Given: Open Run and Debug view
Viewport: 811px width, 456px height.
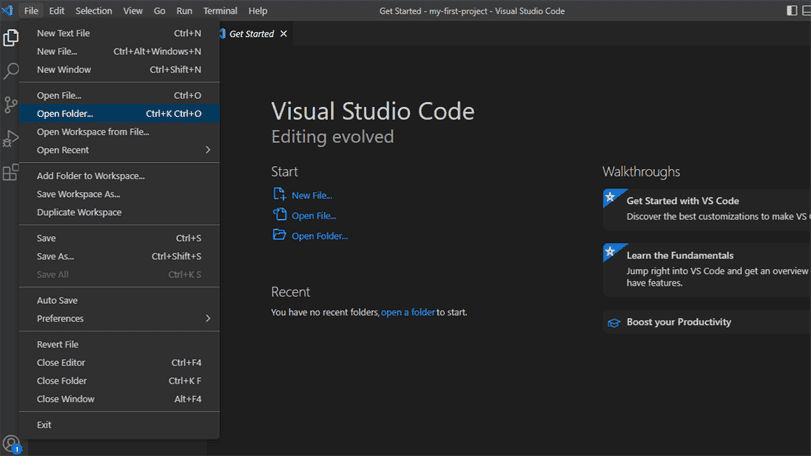Looking at the screenshot, I should pyautogui.click(x=10, y=139).
